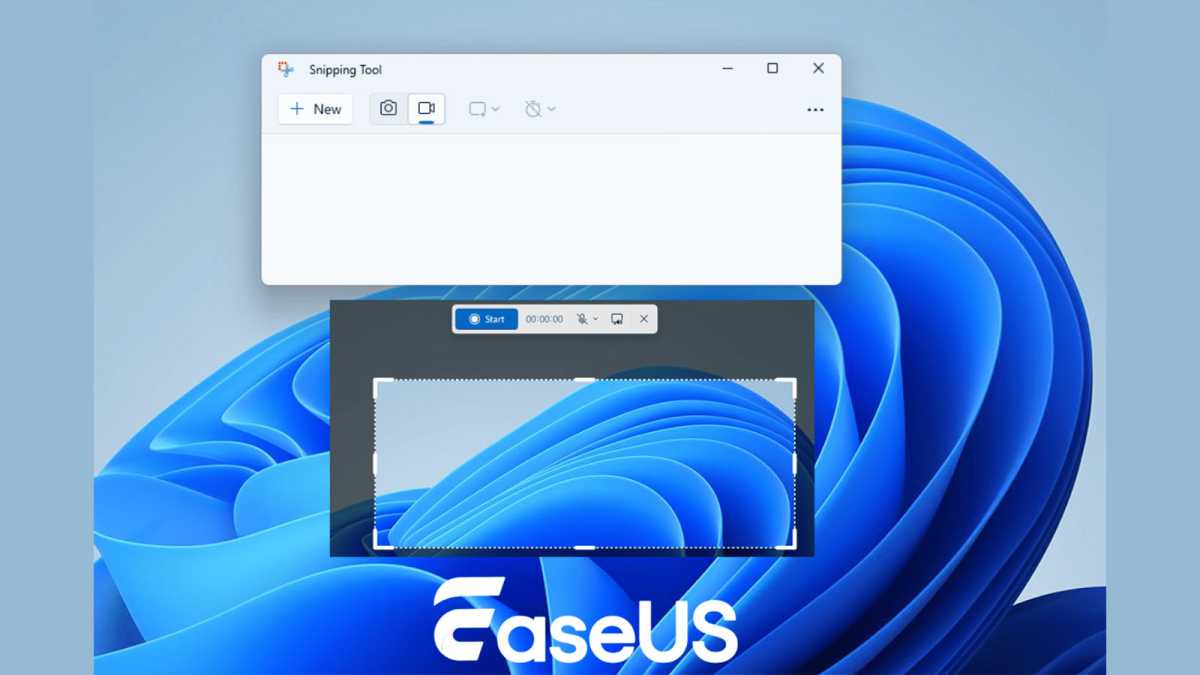Switch to Snip (camera) mode
This screenshot has width=1200, height=675.
389,108
